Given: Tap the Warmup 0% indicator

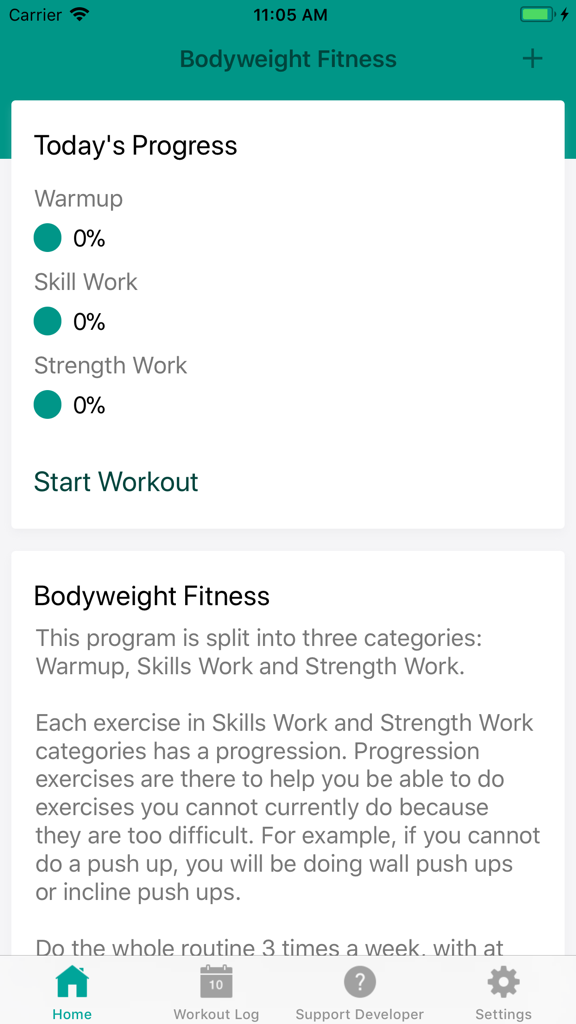Looking at the screenshot, I should [87, 237].
